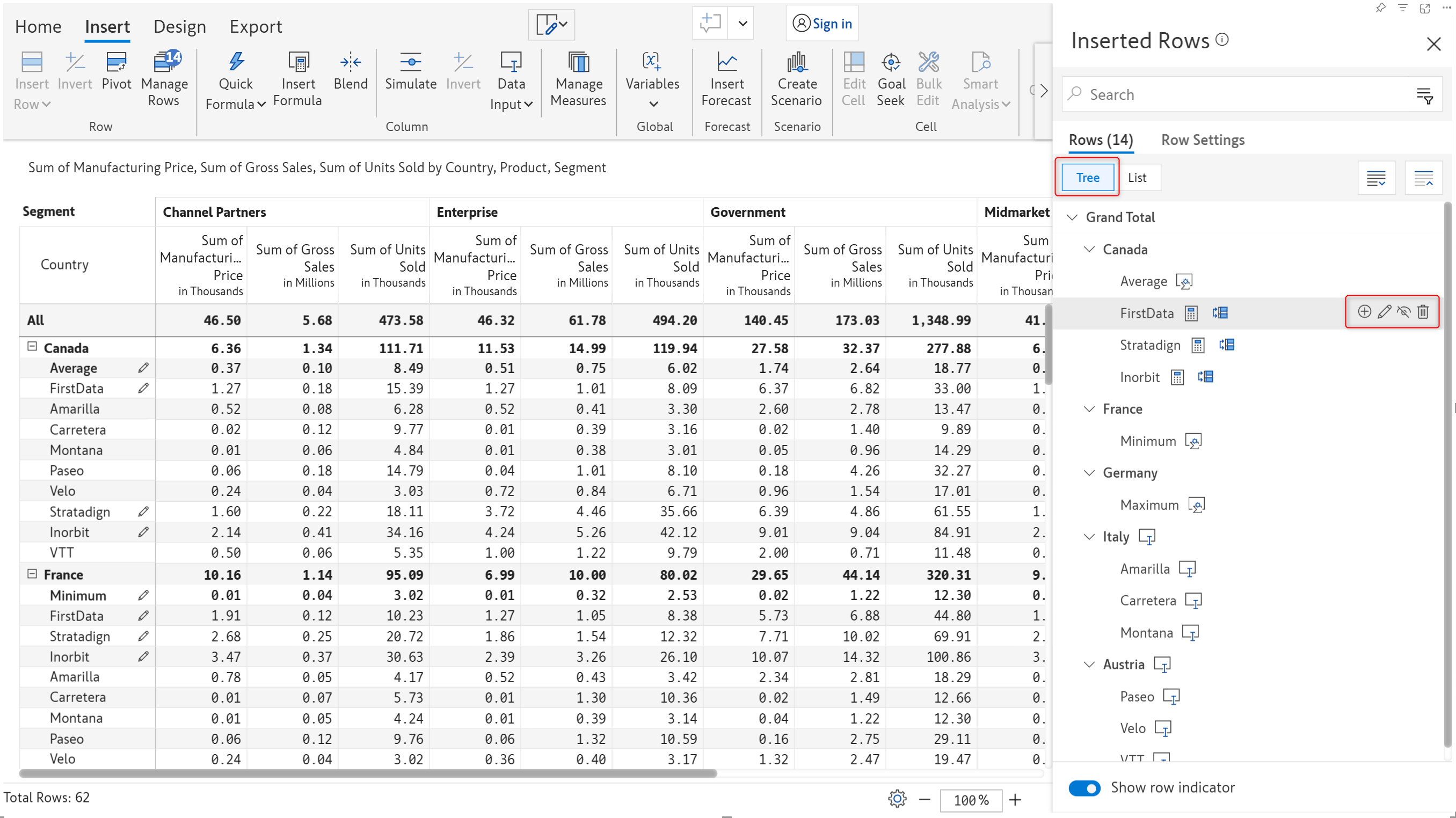Delete the FirstData inserted row

click(x=1423, y=312)
